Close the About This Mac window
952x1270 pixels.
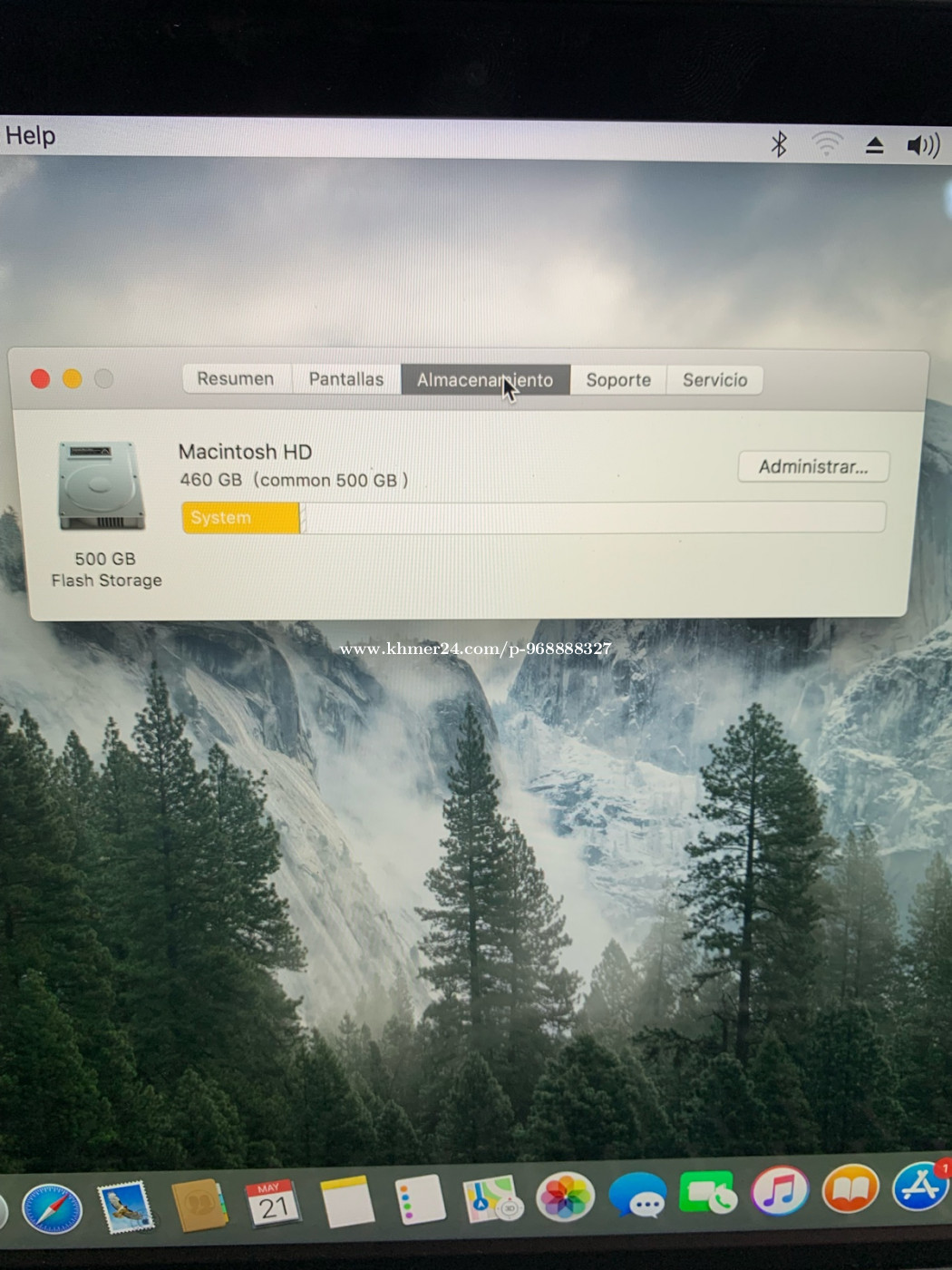[40, 378]
